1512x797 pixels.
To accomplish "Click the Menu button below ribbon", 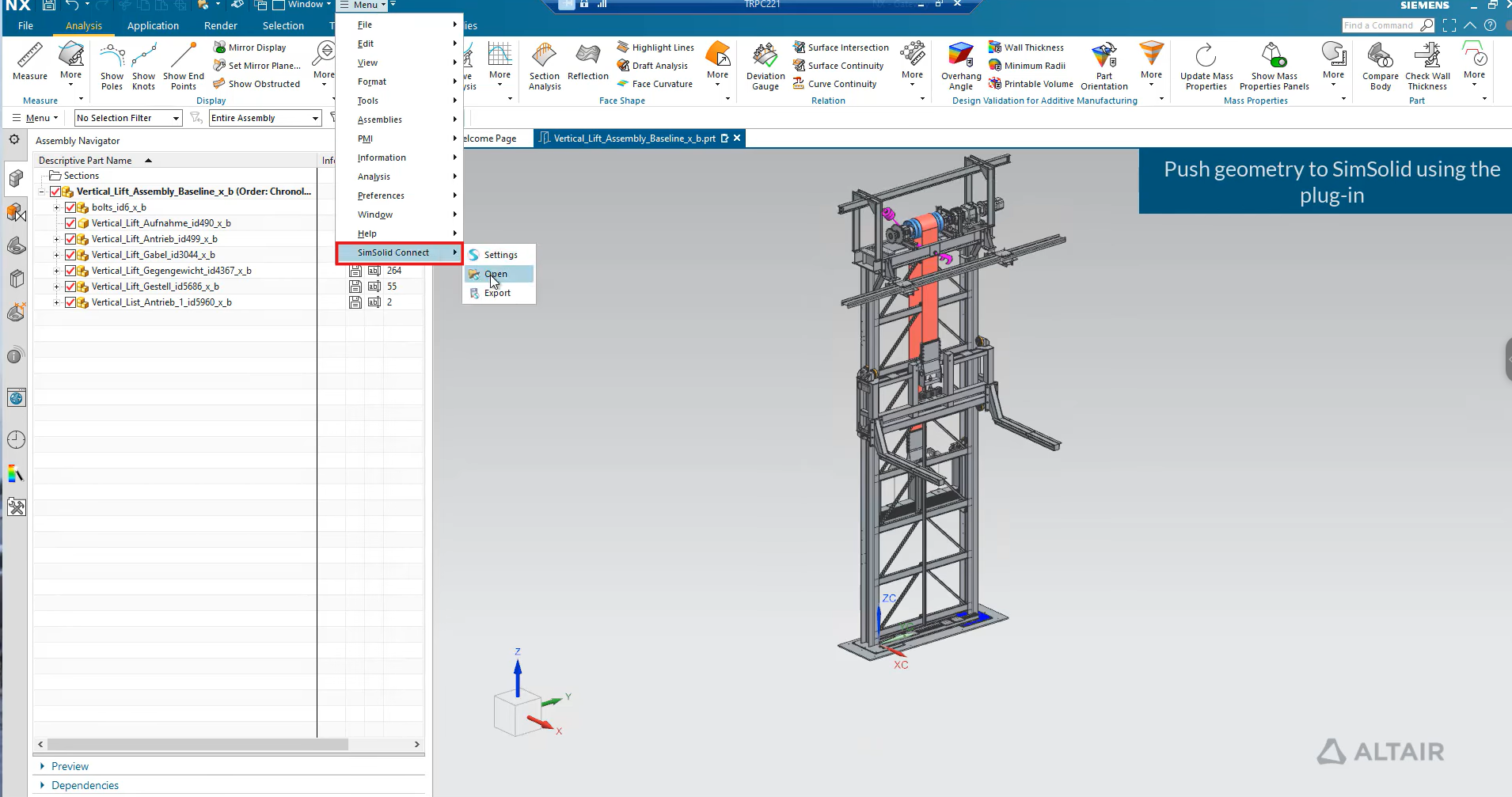I will click(x=36, y=118).
